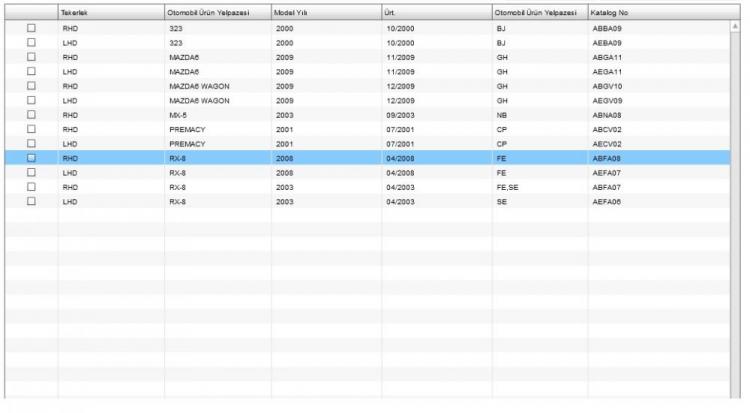Click the SE cell in AEFA06 row
The height and width of the screenshot is (413, 750).
click(502, 202)
